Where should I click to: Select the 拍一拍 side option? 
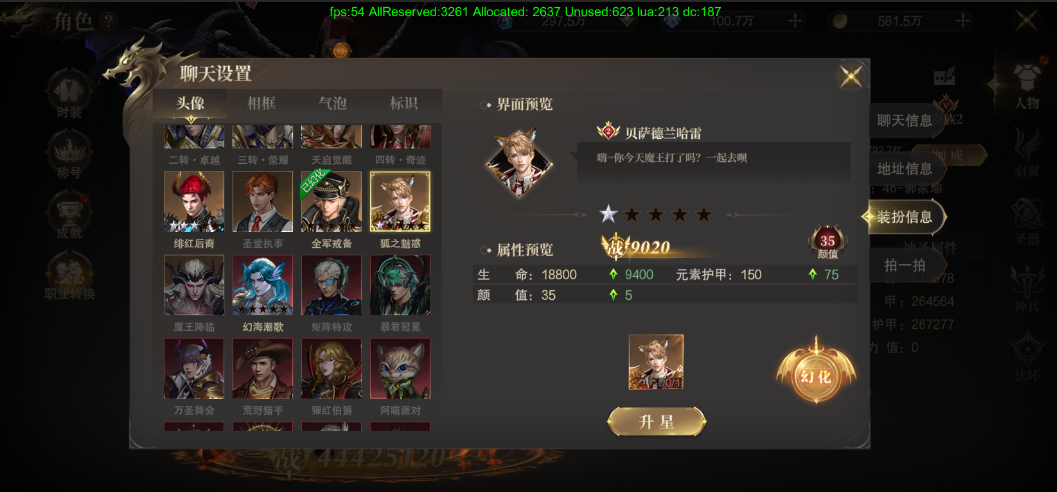tap(904, 265)
